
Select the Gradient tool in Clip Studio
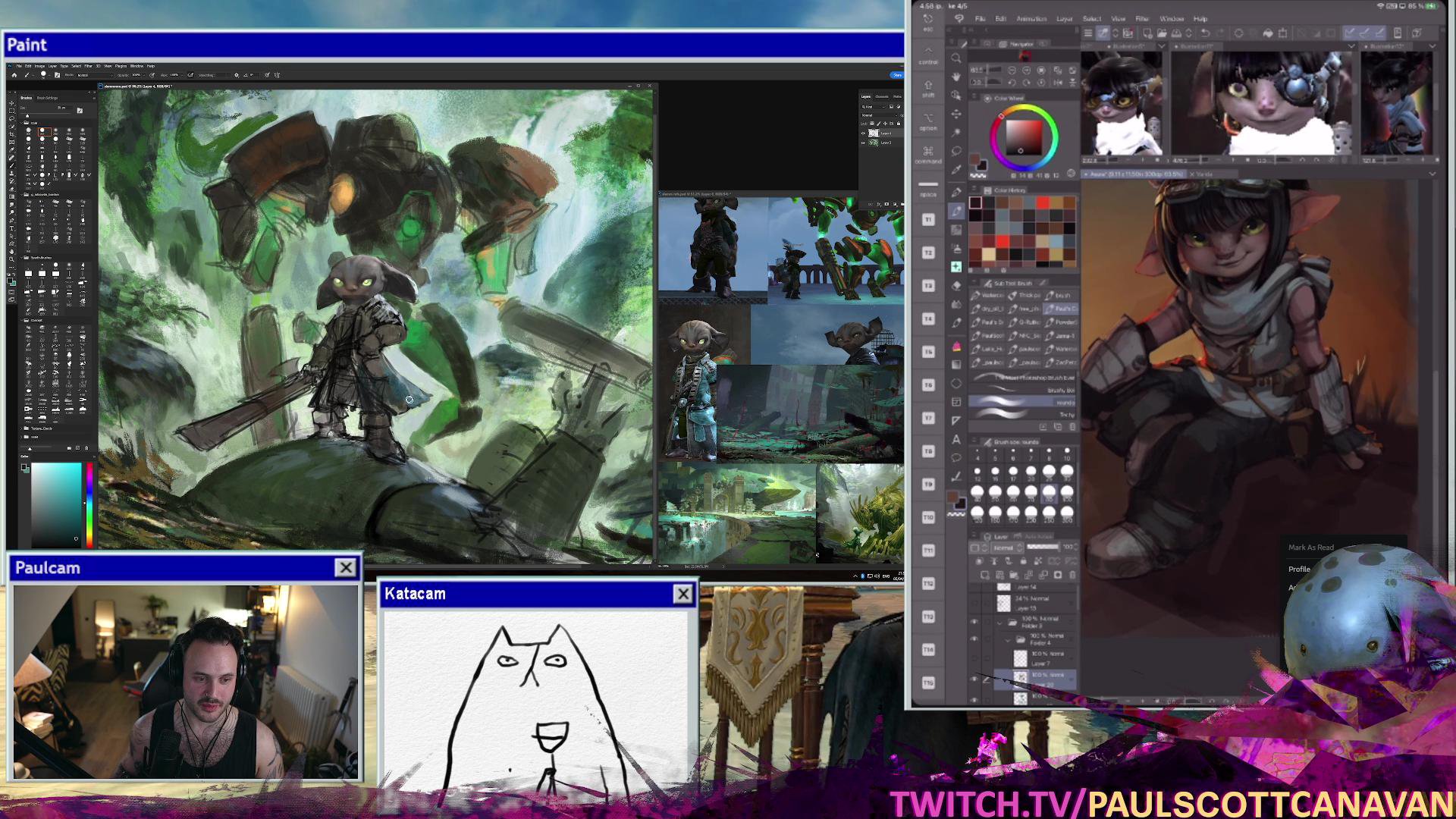[956, 365]
